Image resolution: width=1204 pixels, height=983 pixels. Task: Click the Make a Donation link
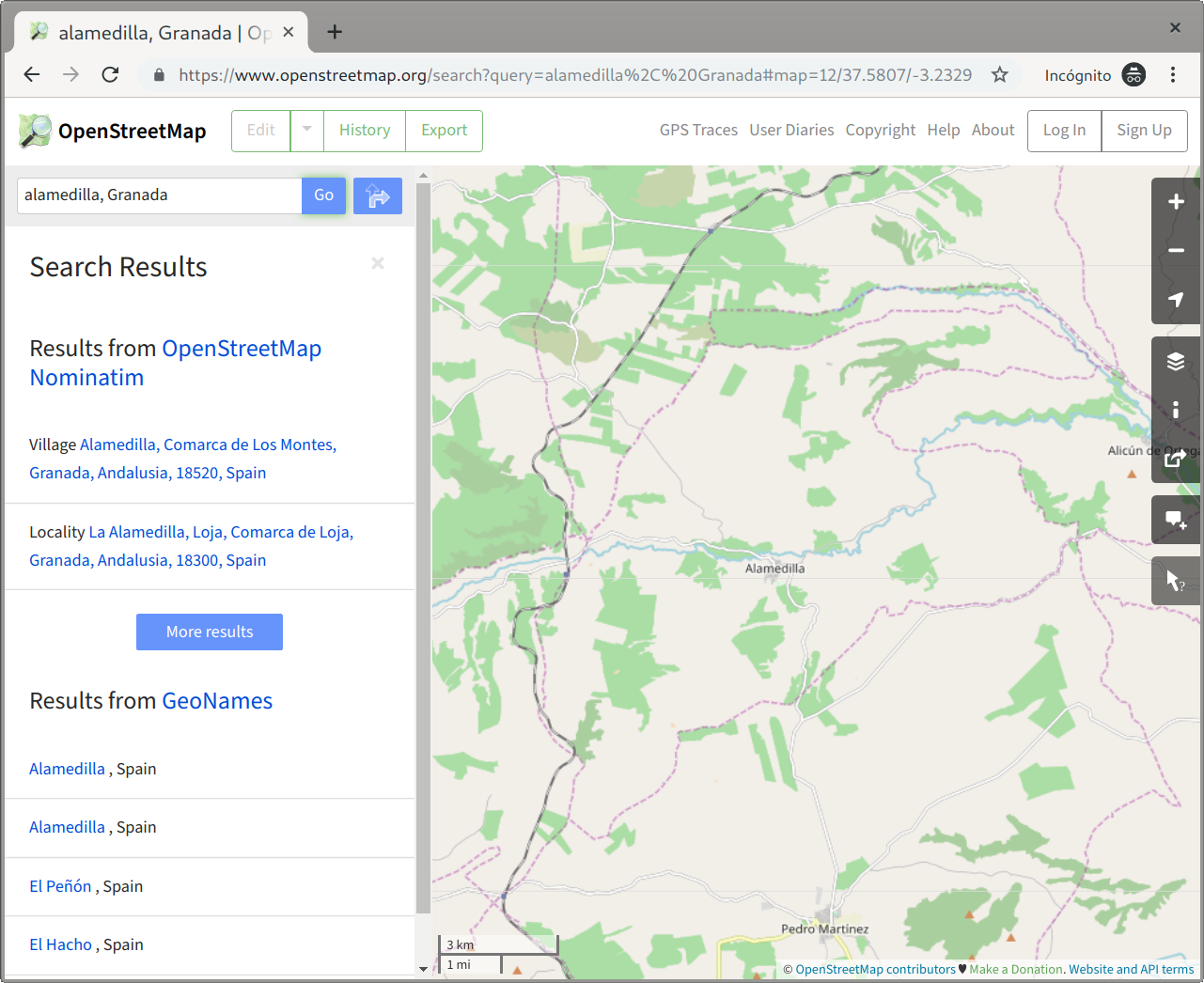tap(1016, 970)
